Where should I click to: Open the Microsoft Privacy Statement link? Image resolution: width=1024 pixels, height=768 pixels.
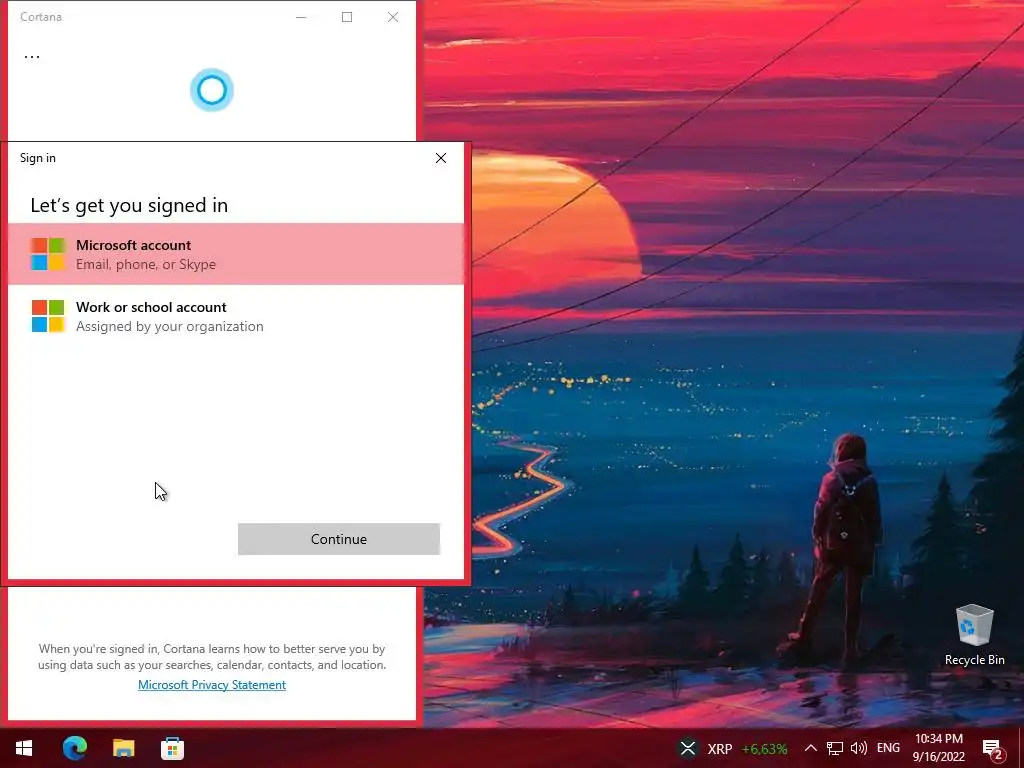click(212, 684)
